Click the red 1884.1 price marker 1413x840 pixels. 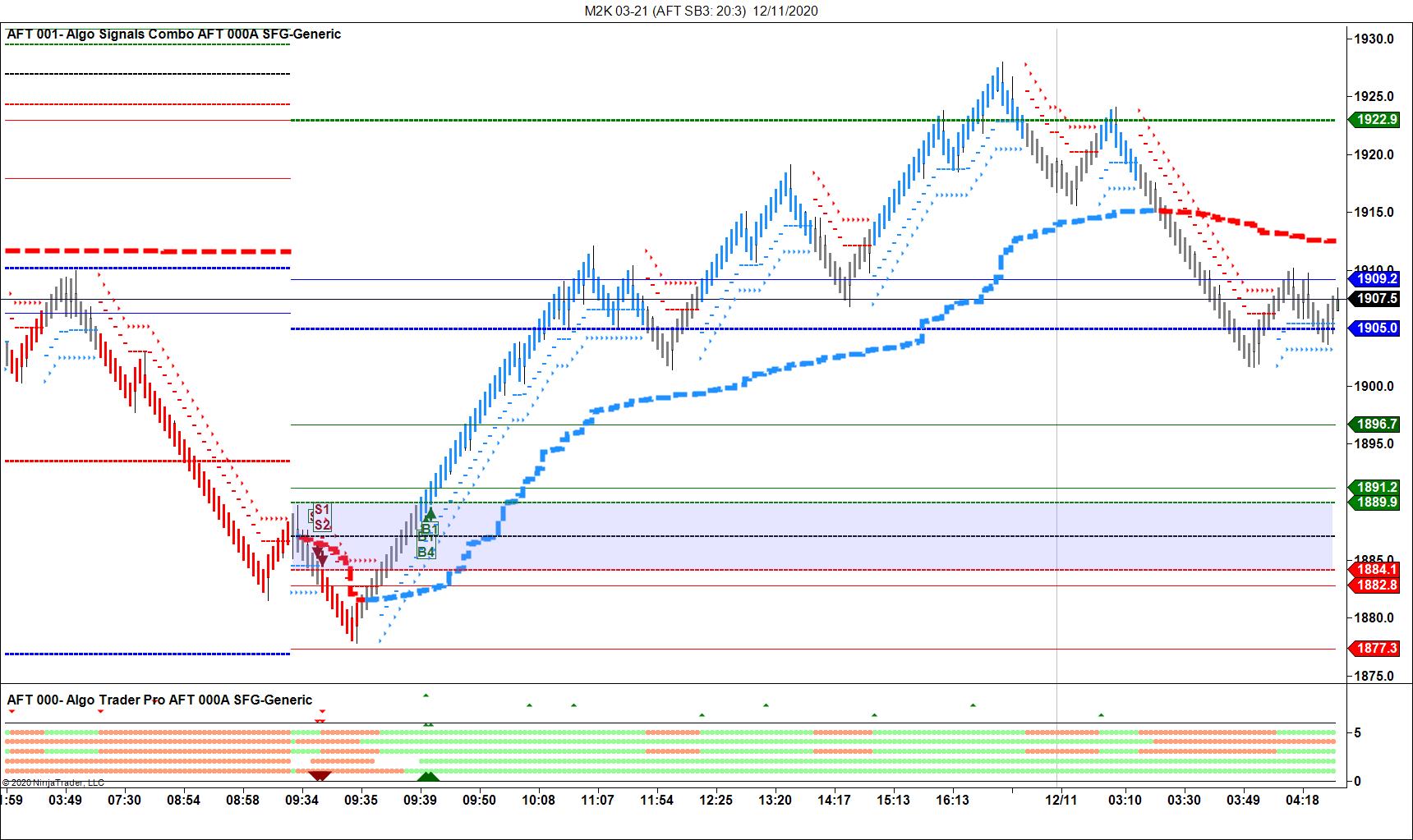tap(1376, 569)
